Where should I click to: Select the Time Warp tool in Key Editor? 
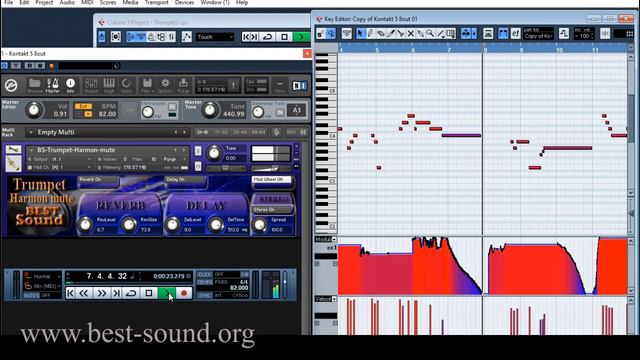point(450,33)
